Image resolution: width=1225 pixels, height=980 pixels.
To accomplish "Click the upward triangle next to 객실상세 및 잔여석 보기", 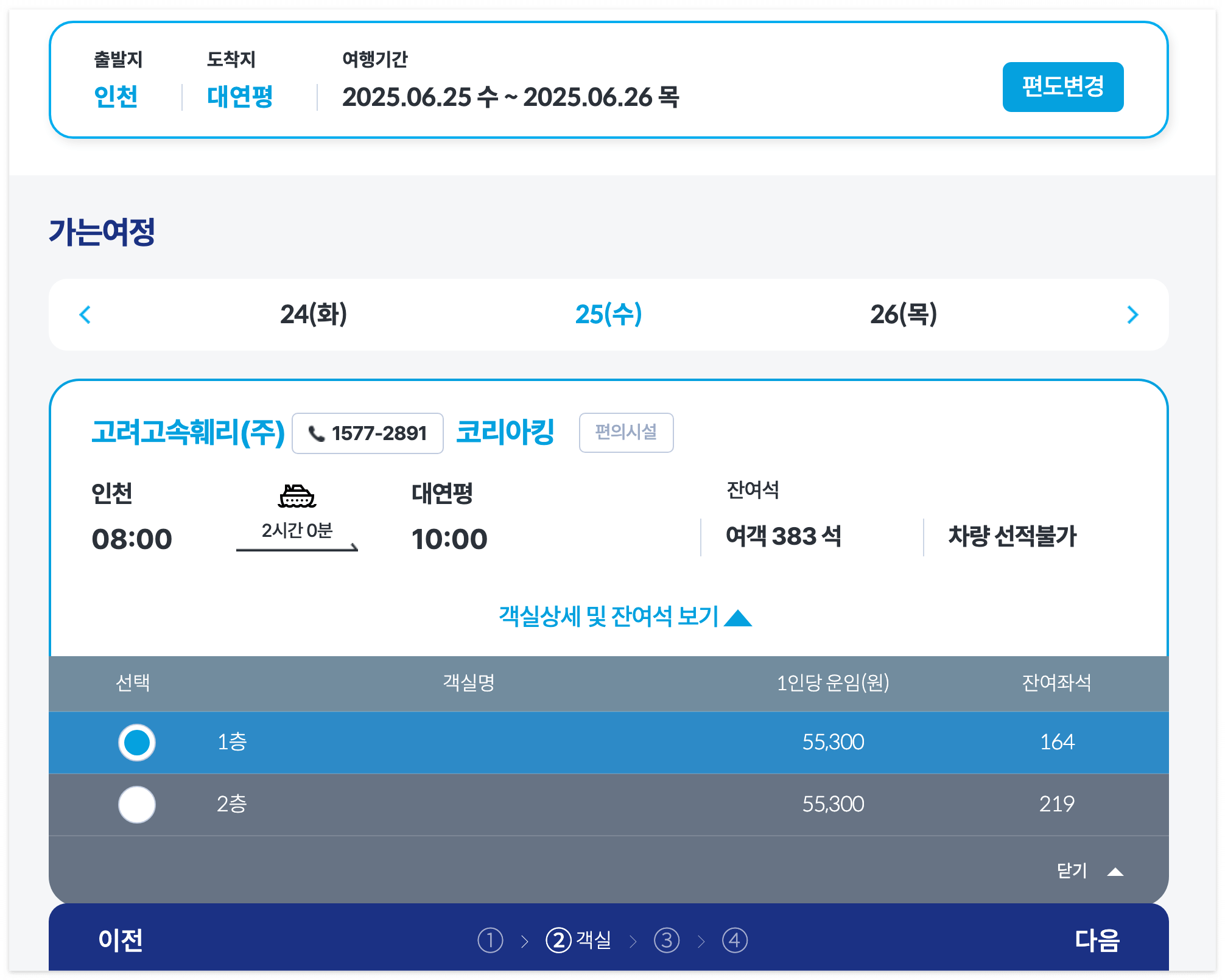I will [x=740, y=618].
